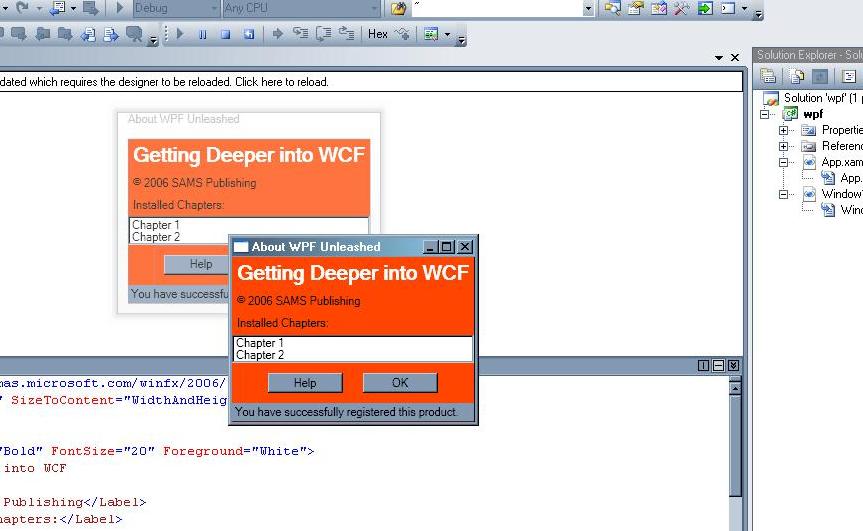The height and width of the screenshot is (531, 863).
Task: Select App.xaml file in Solution Explorer
Action: click(842, 162)
